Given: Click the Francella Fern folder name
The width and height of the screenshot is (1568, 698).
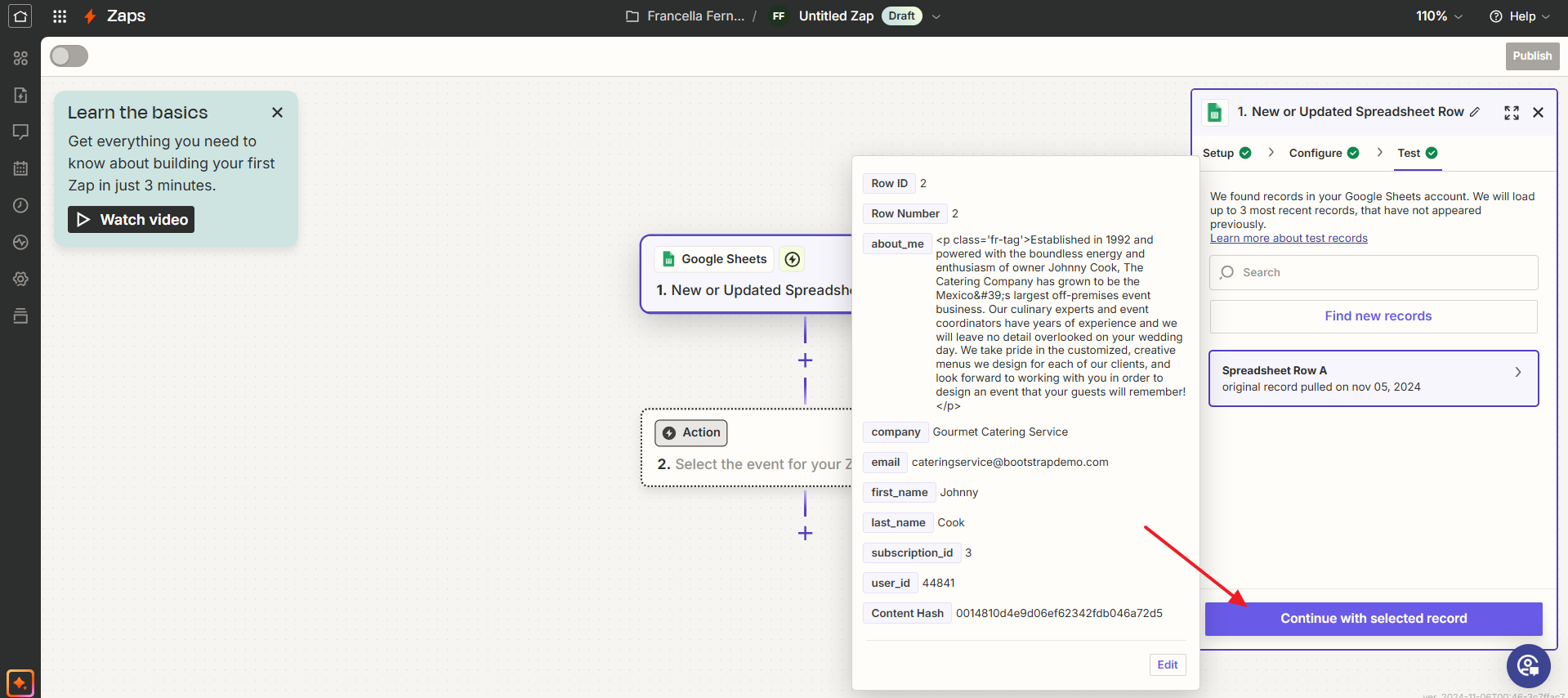Looking at the screenshot, I should click(x=695, y=16).
